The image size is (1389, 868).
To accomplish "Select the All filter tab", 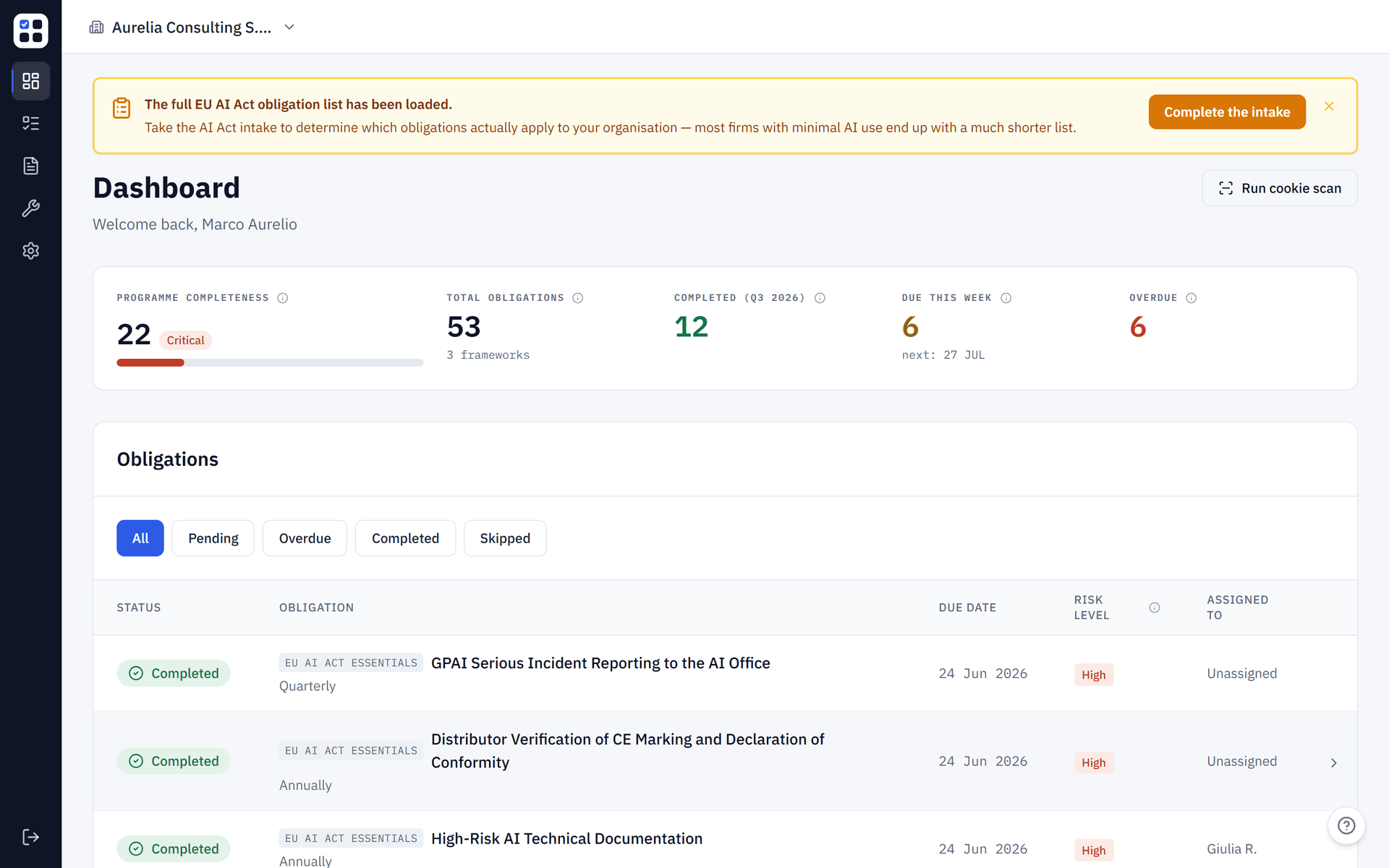I will (140, 538).
